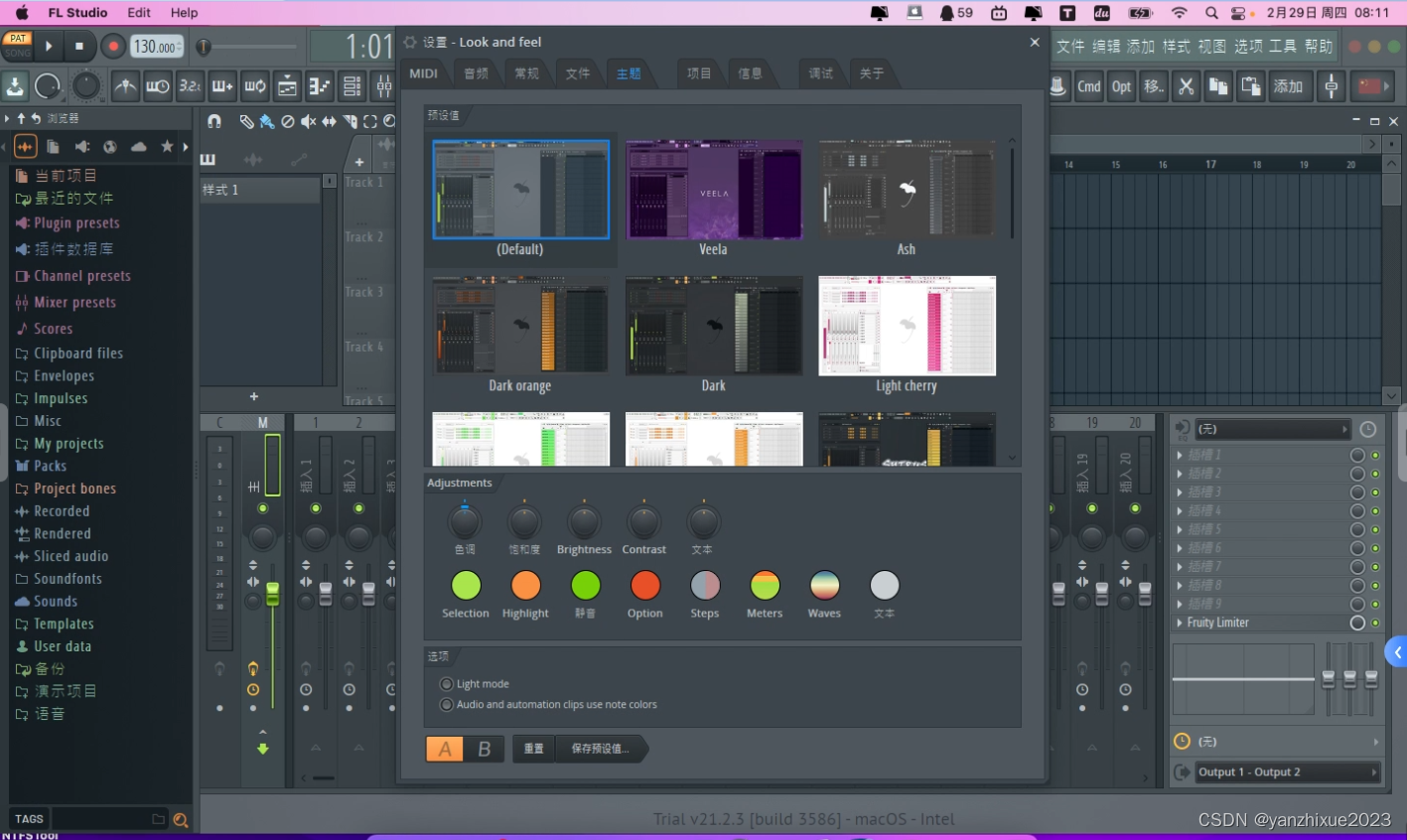Image resolution: width=1407 pixels, height=840 pixels.
Task: Select the B state button
Action: click(x=485, y=749)
